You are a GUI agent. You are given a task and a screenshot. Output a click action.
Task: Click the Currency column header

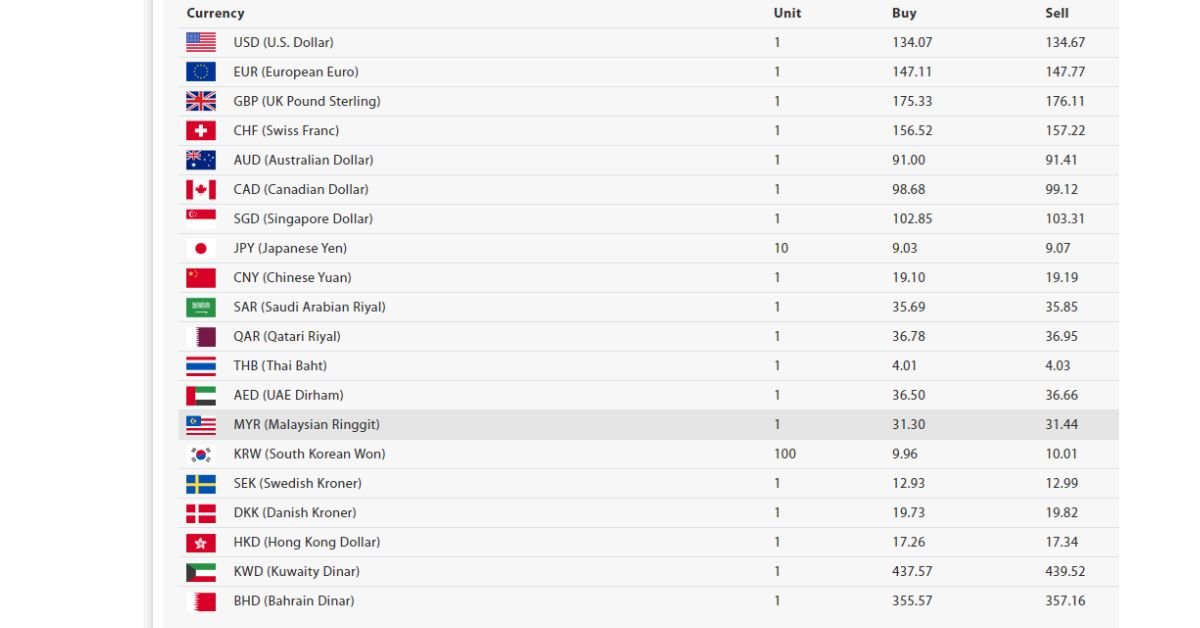215,13
